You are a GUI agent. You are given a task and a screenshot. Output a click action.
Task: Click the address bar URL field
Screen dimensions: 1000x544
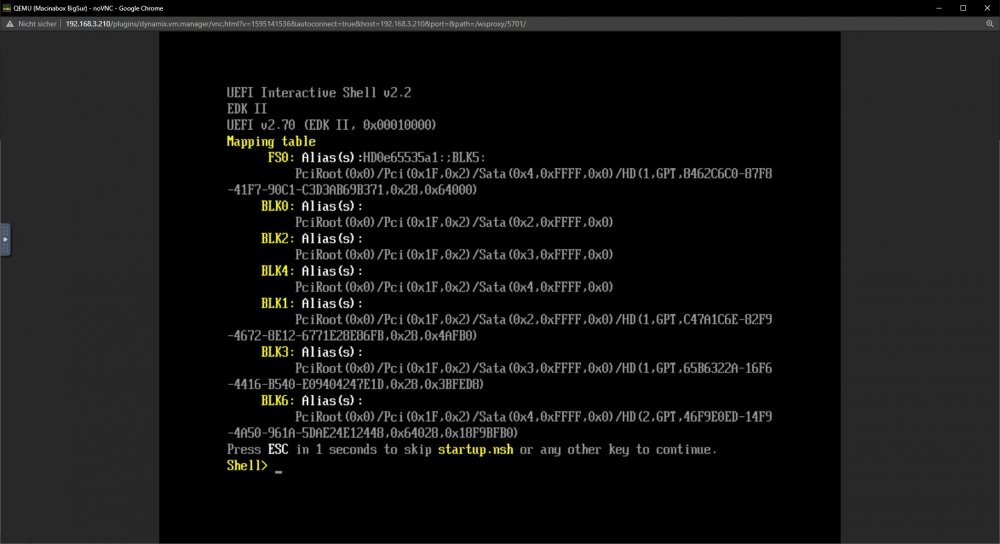[x=296, y=24]
